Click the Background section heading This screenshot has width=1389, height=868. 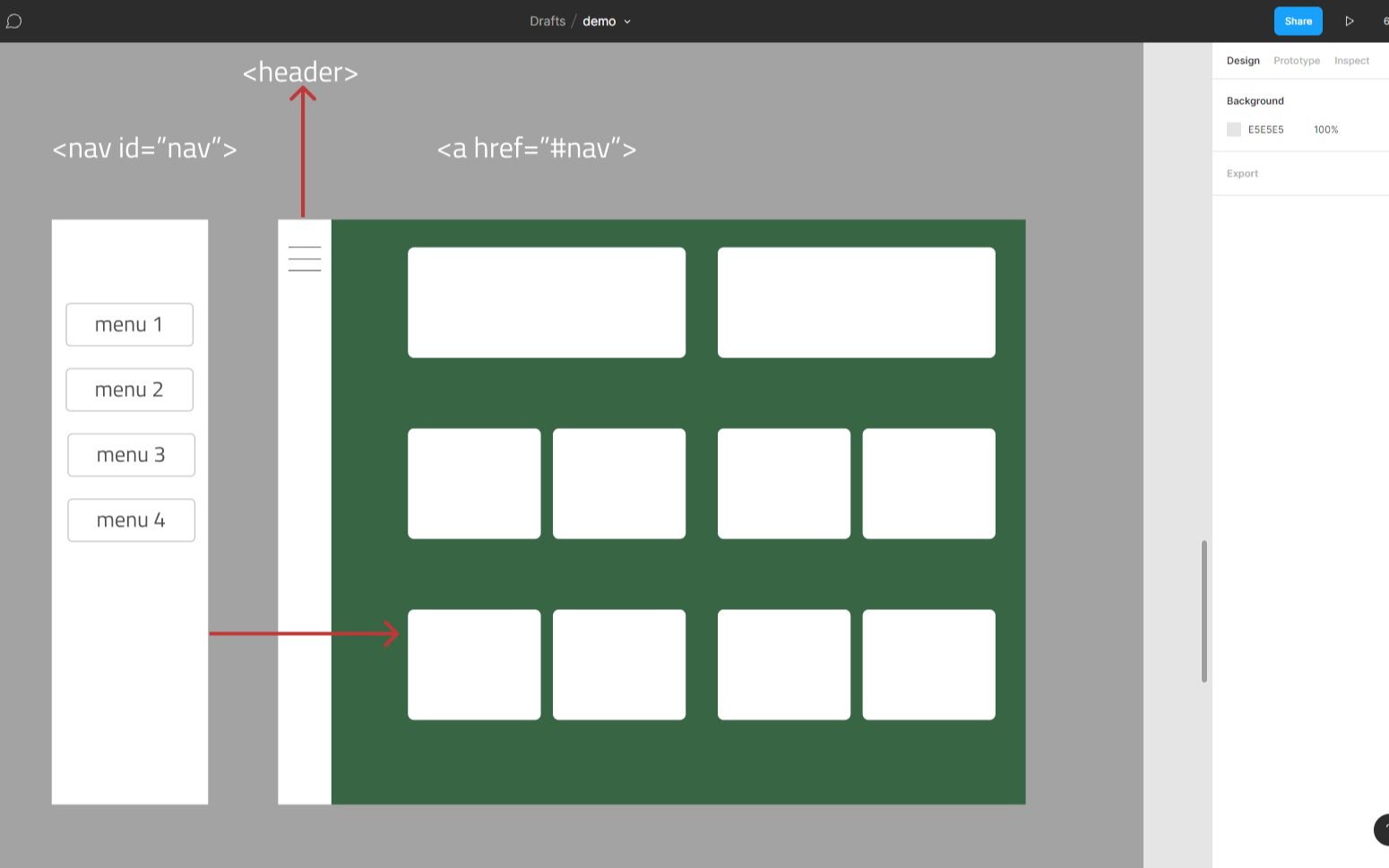tap(1255, 101)
